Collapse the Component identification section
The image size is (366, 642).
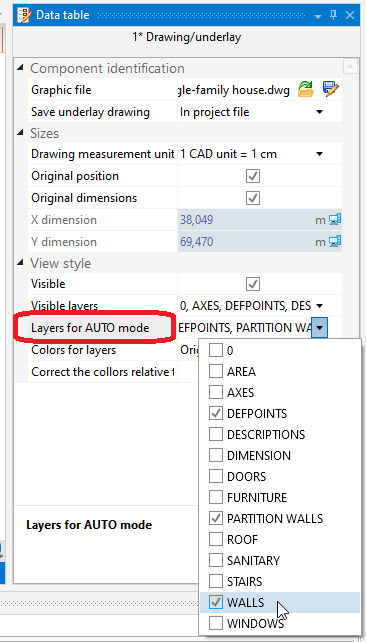click(20, 68)
